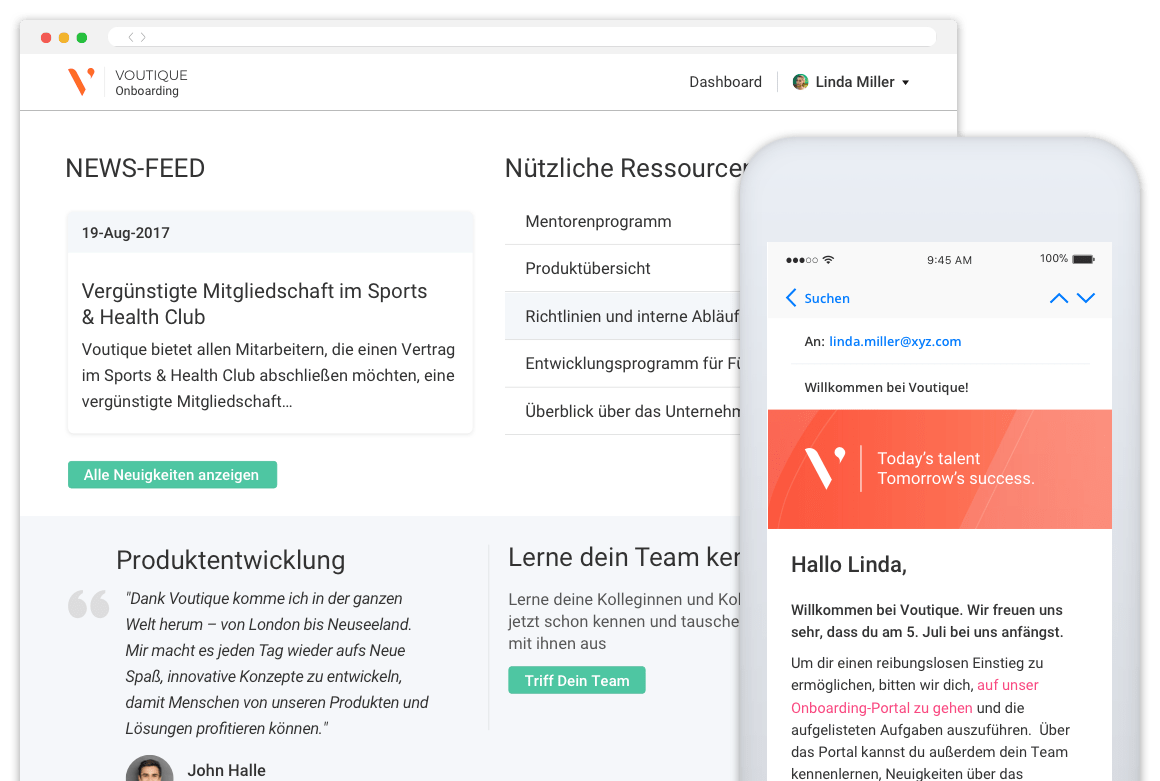Open the Dashboard menu item
Screen dimensions: 1160x781
tap(725, 82)
